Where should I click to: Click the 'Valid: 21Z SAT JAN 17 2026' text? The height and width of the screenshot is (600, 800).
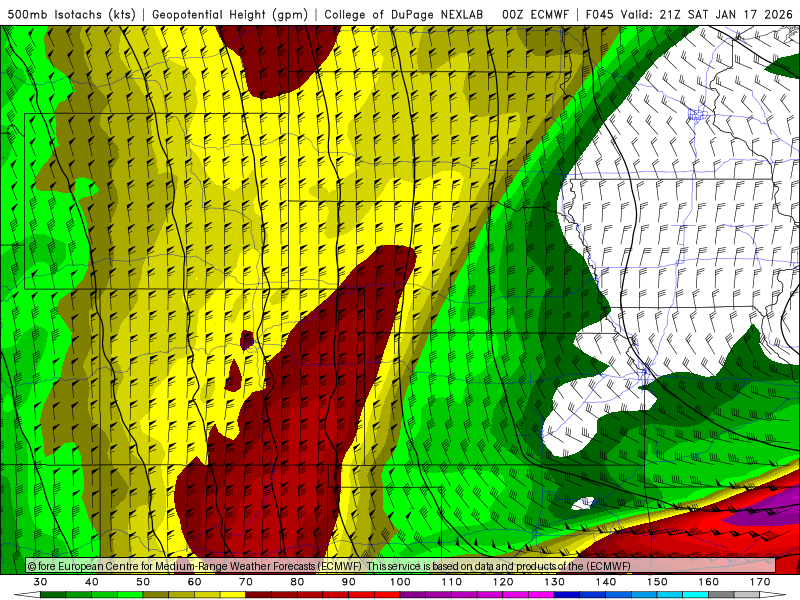pos(707,14)
